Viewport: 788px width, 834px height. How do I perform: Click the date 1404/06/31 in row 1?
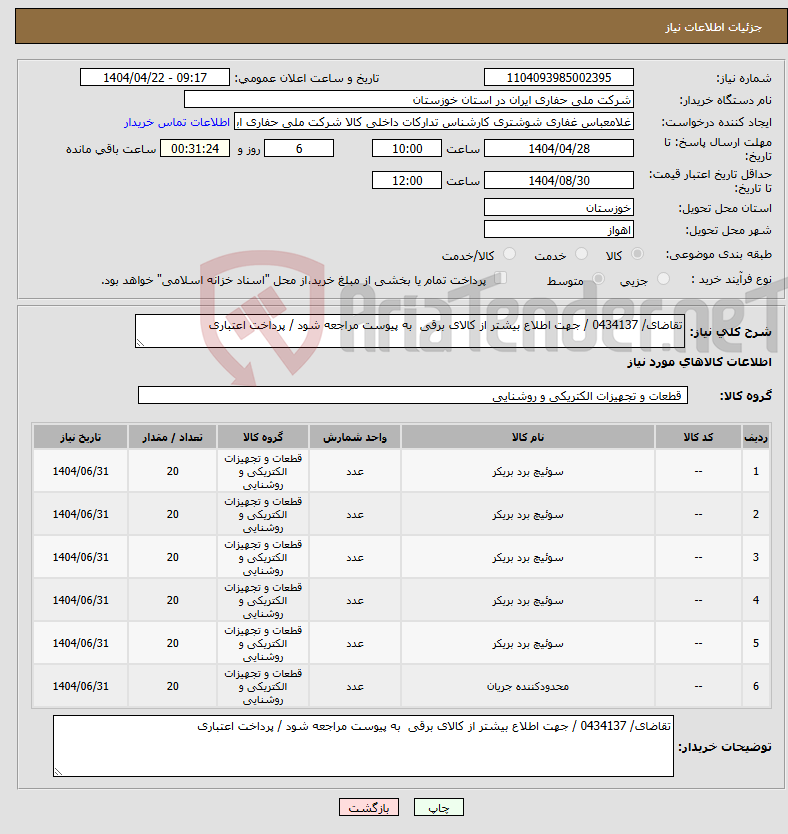80,471
